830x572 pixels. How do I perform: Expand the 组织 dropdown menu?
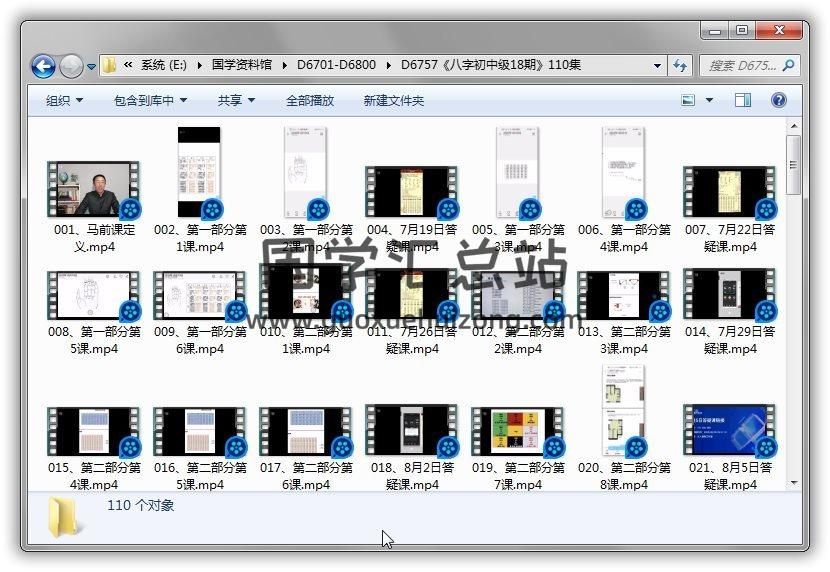(64, 100)
